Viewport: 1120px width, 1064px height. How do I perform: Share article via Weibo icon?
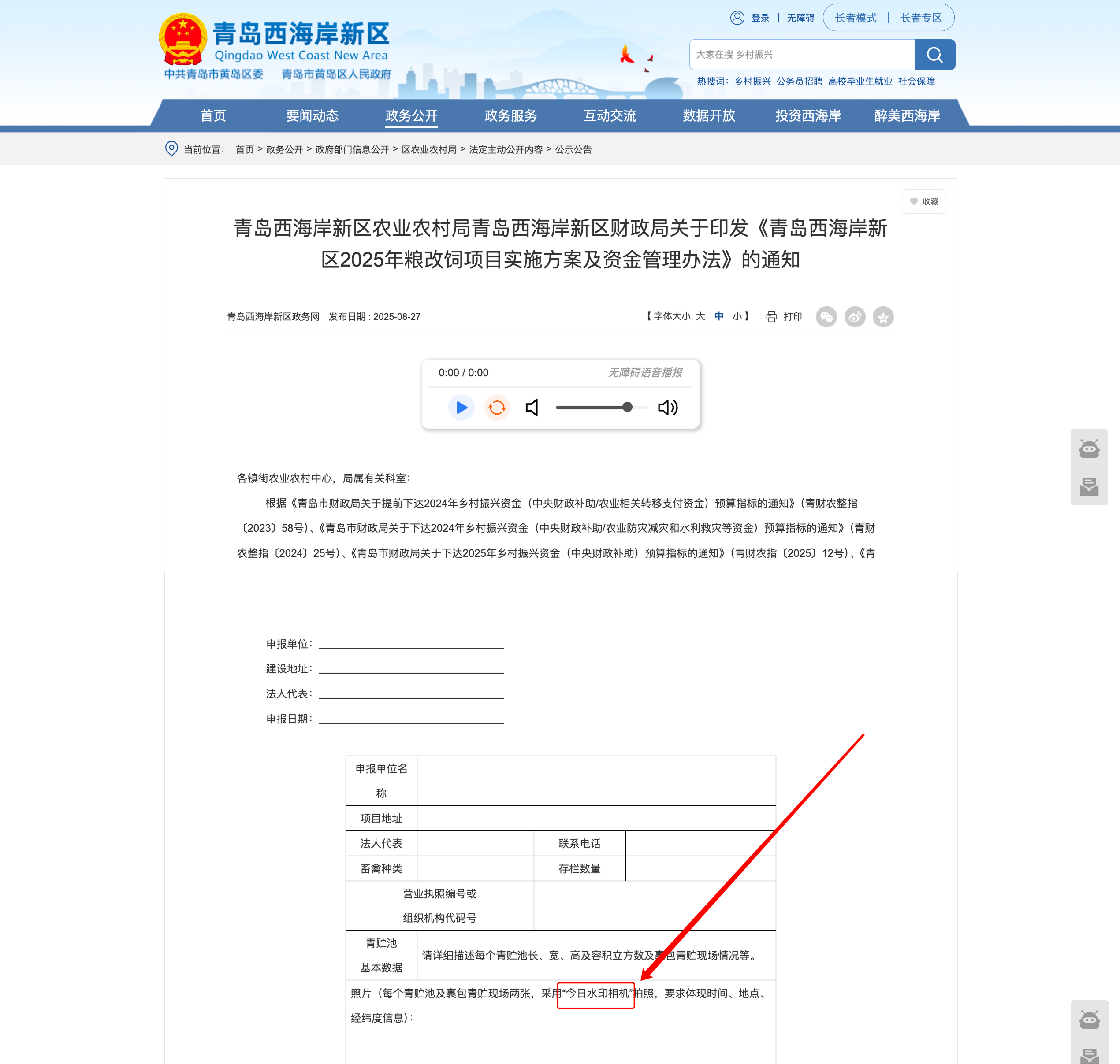tap(855, 316)
